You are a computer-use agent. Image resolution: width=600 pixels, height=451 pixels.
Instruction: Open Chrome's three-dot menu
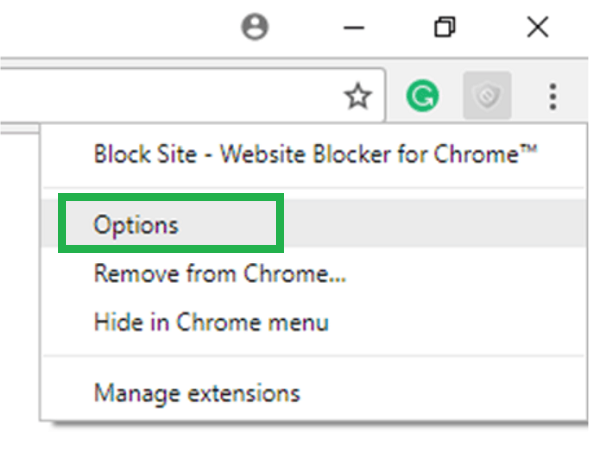[x=553, y=96]
